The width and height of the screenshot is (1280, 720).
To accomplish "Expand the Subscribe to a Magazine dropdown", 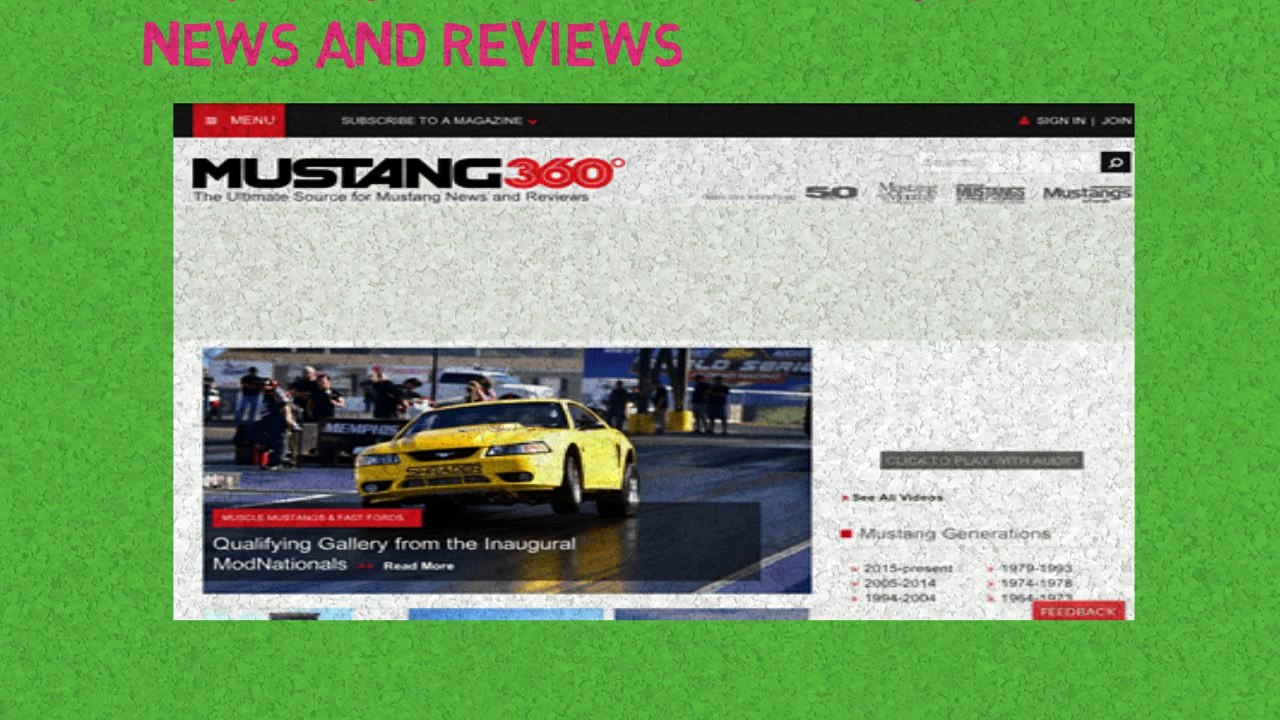I will click(439, 121).
